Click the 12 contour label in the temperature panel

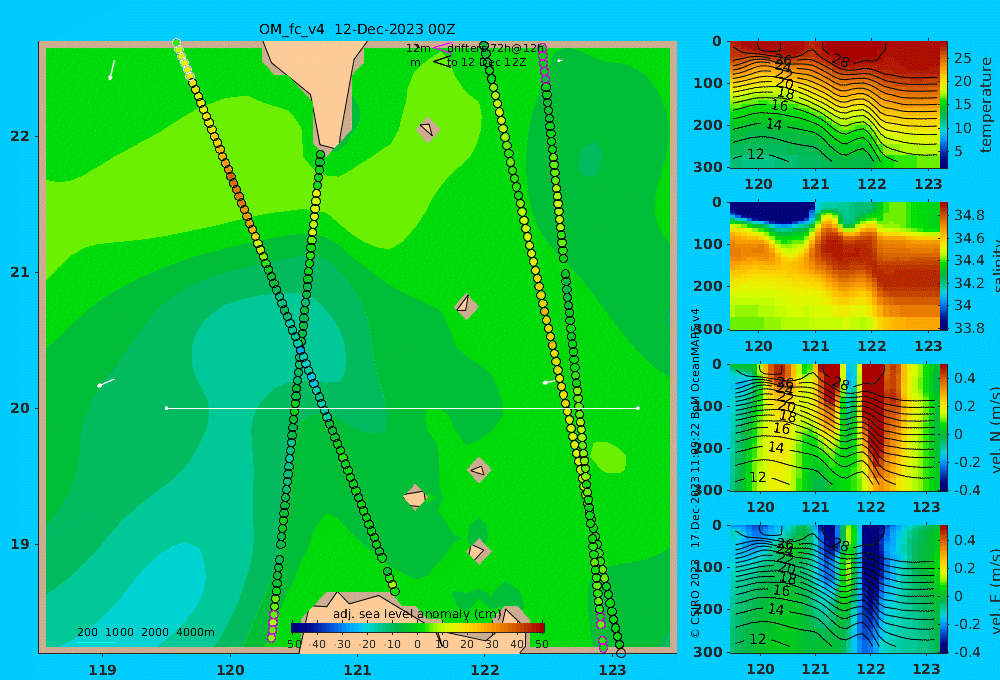756,154
